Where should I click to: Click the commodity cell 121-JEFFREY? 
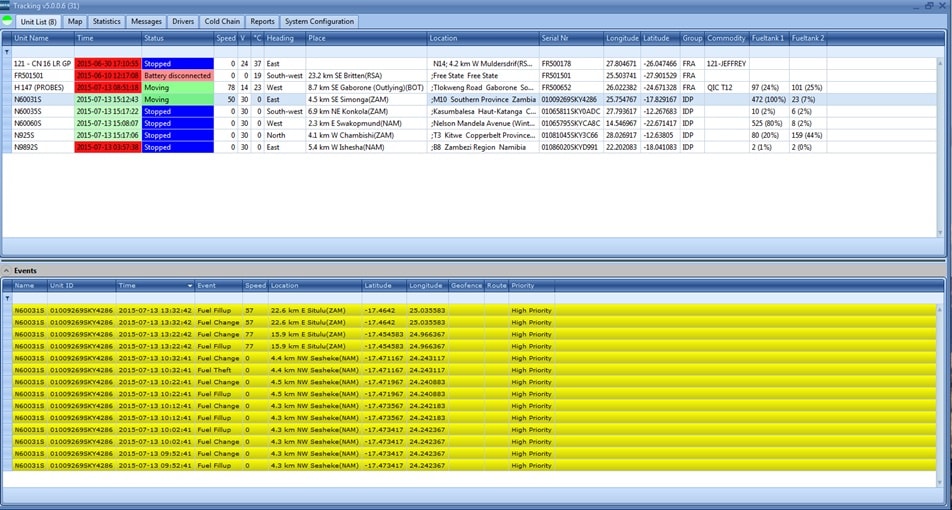[726, 64]
